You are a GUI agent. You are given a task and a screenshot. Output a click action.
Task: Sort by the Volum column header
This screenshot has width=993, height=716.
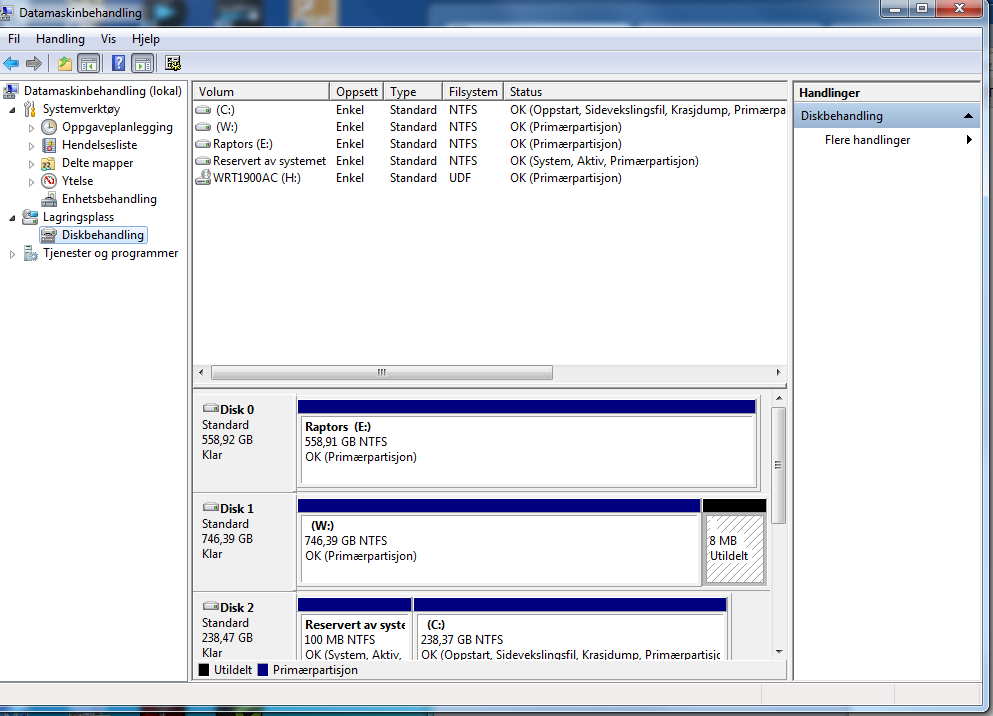coord(261,92)
